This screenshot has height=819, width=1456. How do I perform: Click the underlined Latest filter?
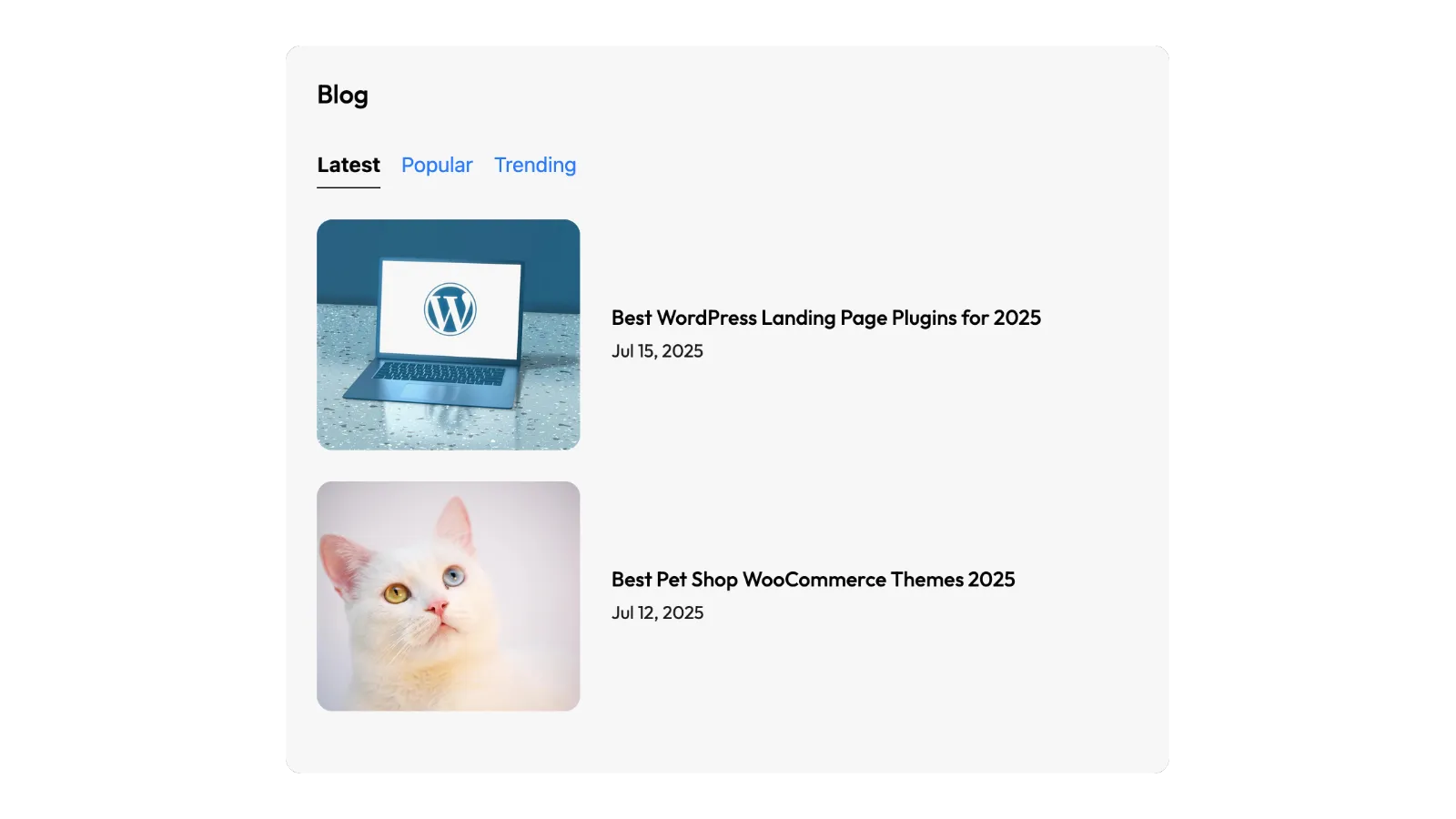coord(349,165)
